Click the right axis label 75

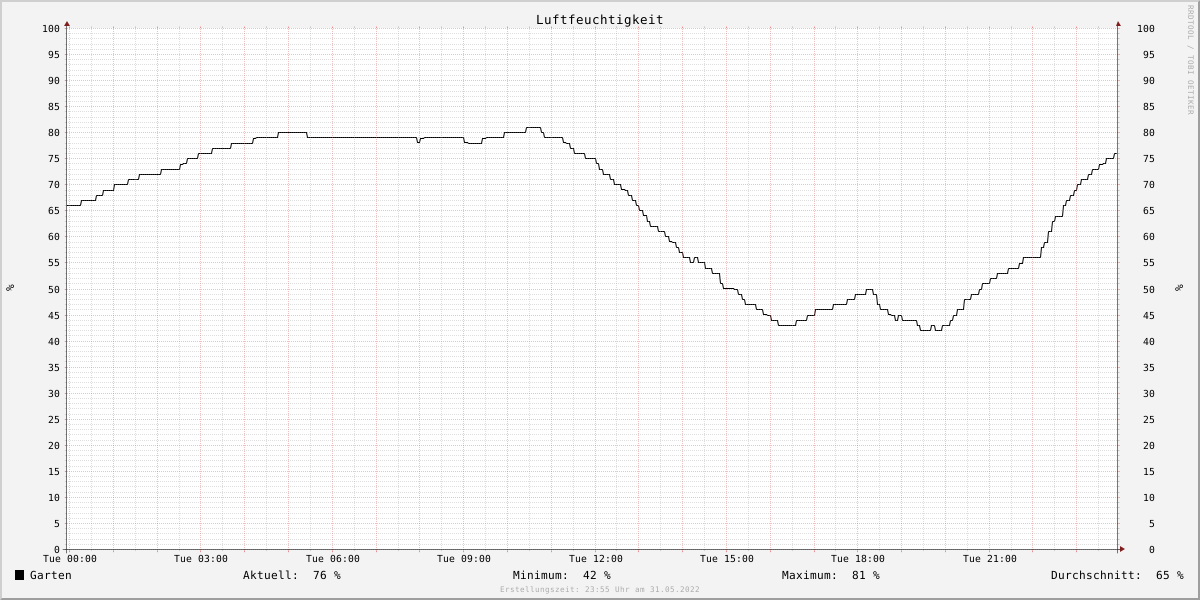1147,158
